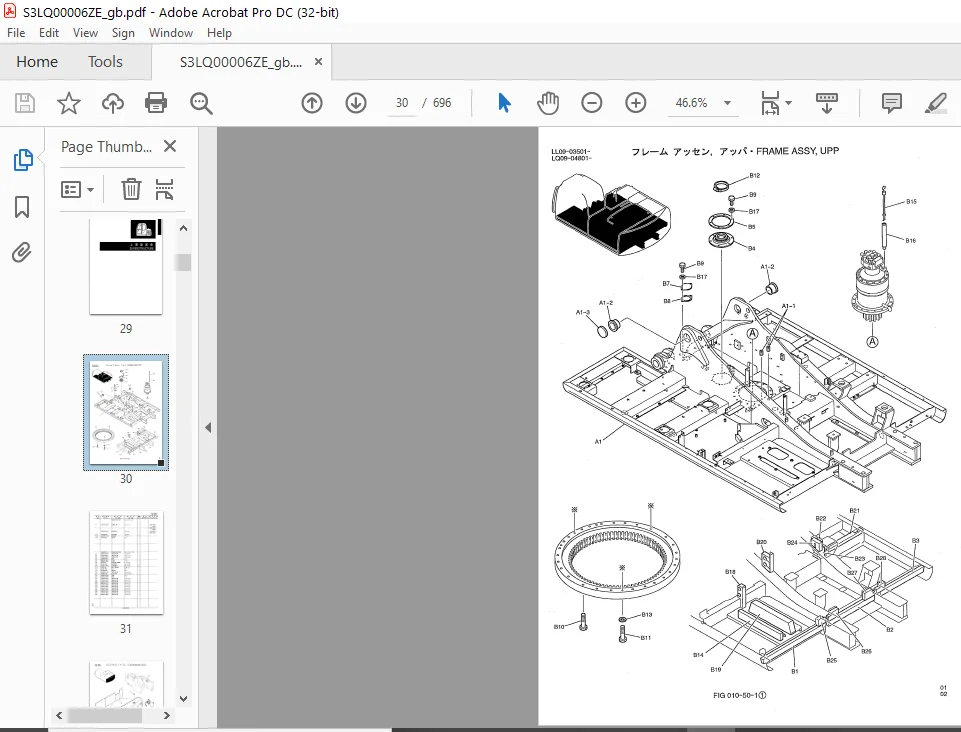This screenshot has width=961, height=732.
Task: Open the find text magnifier icon
Action: click(201, 104)
